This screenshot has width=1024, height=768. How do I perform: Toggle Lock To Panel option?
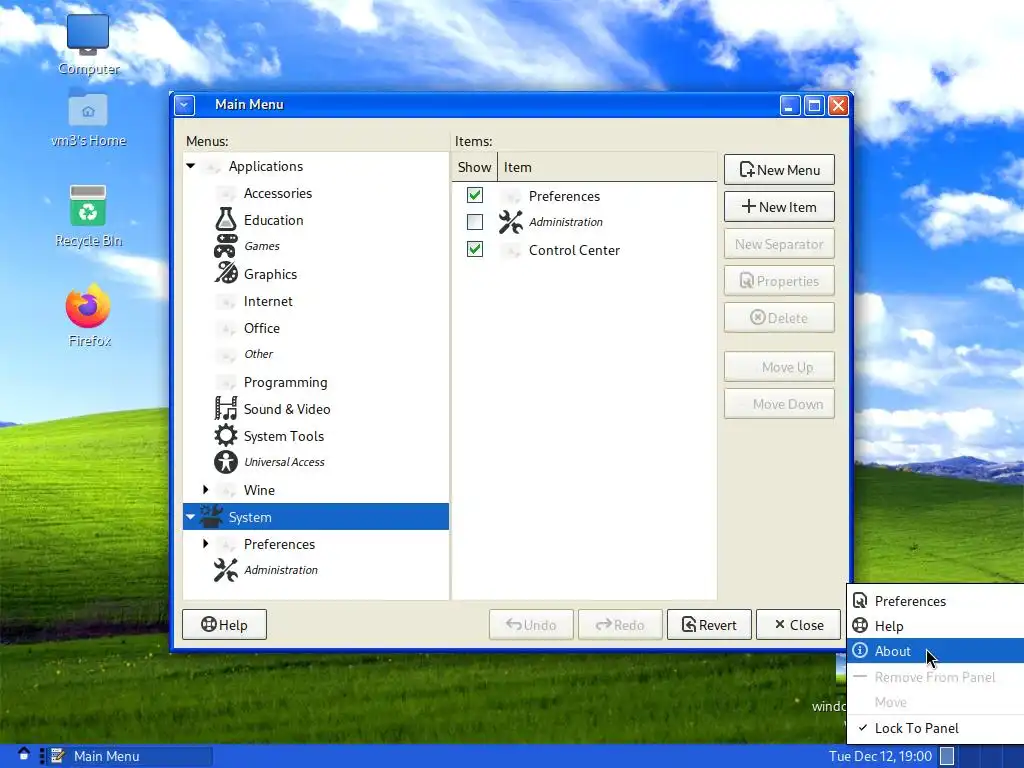(936, 728)
